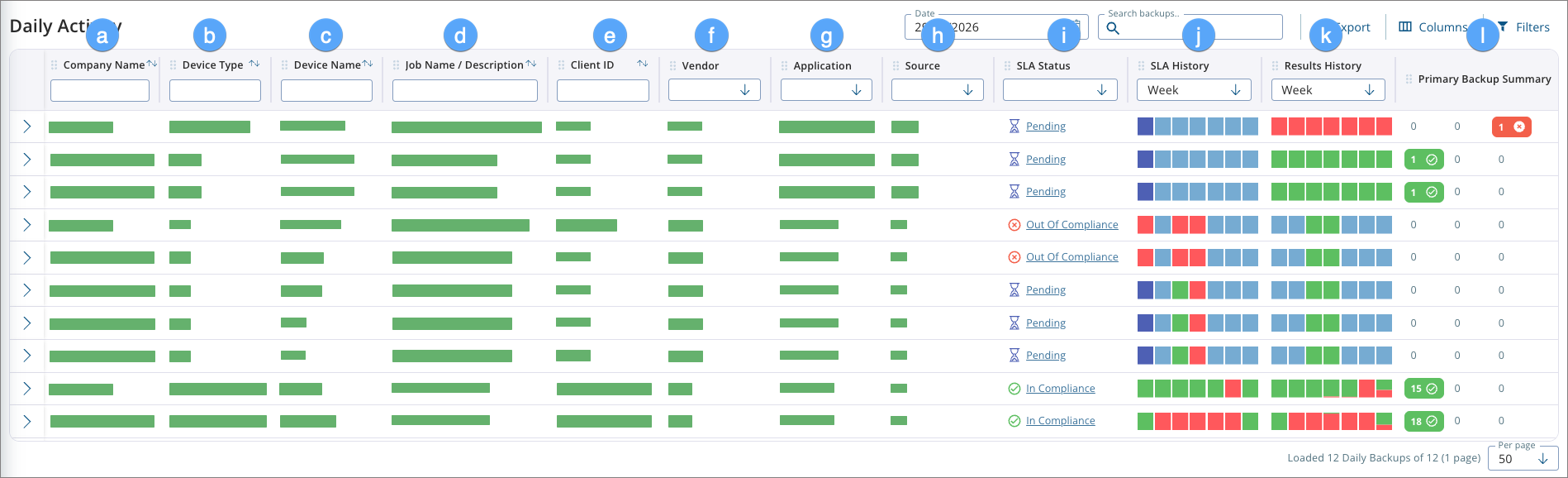Viewport: 1568px width, 478px height.
Task: Click the Job Name / Description sort icon
Action: tap(531, 64)
